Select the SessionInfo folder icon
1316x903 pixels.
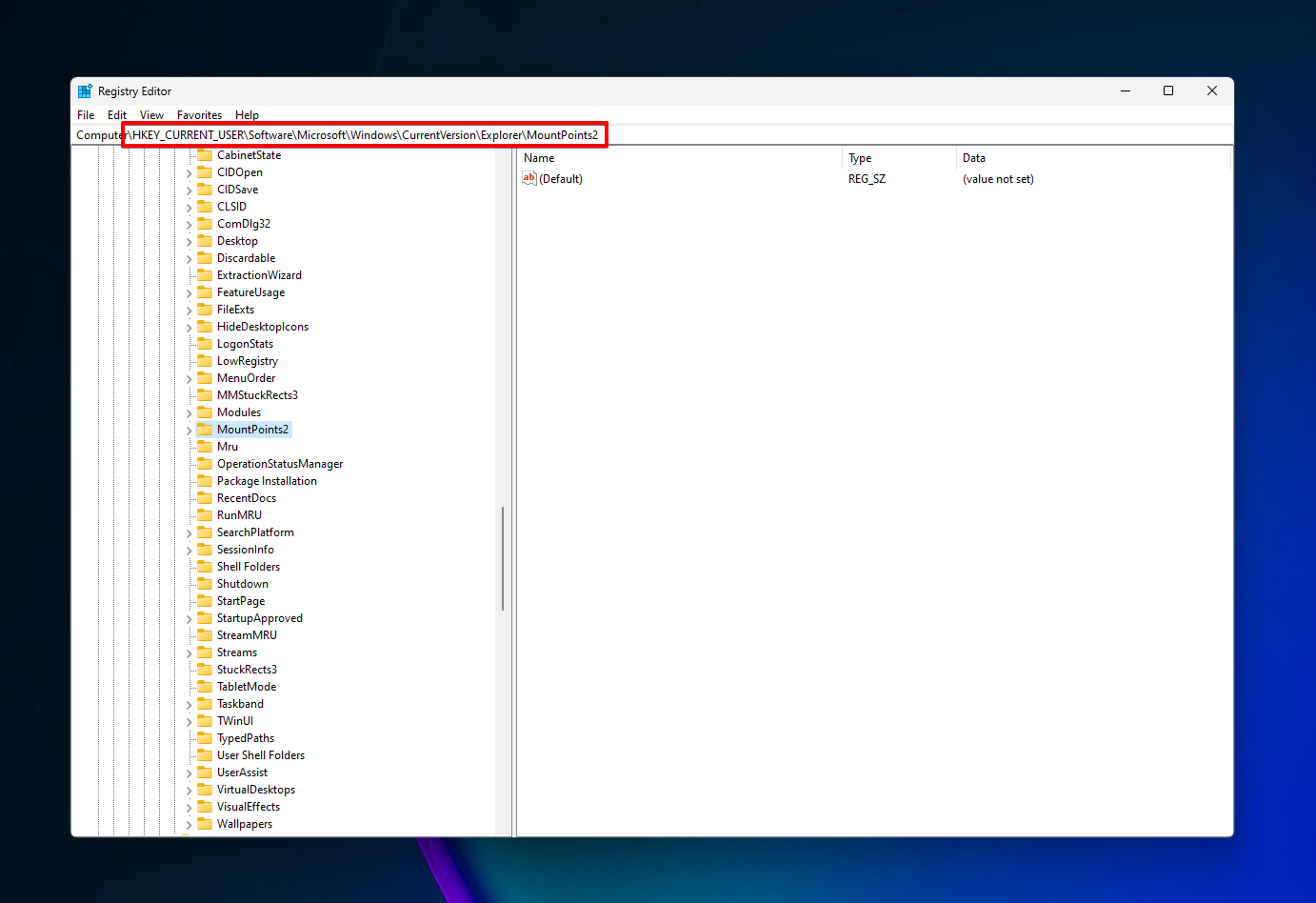[205, 550]
